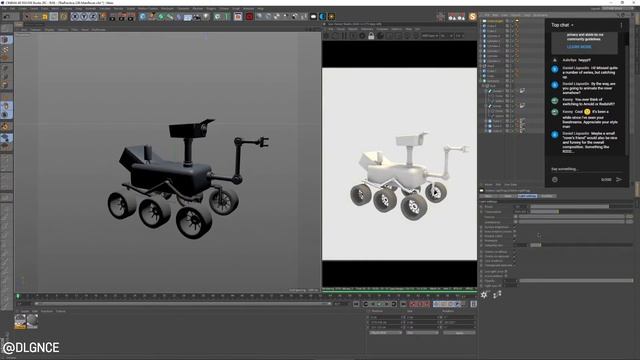
Task: Click the send message arrow in chat
Action: [x=619, y=180]
